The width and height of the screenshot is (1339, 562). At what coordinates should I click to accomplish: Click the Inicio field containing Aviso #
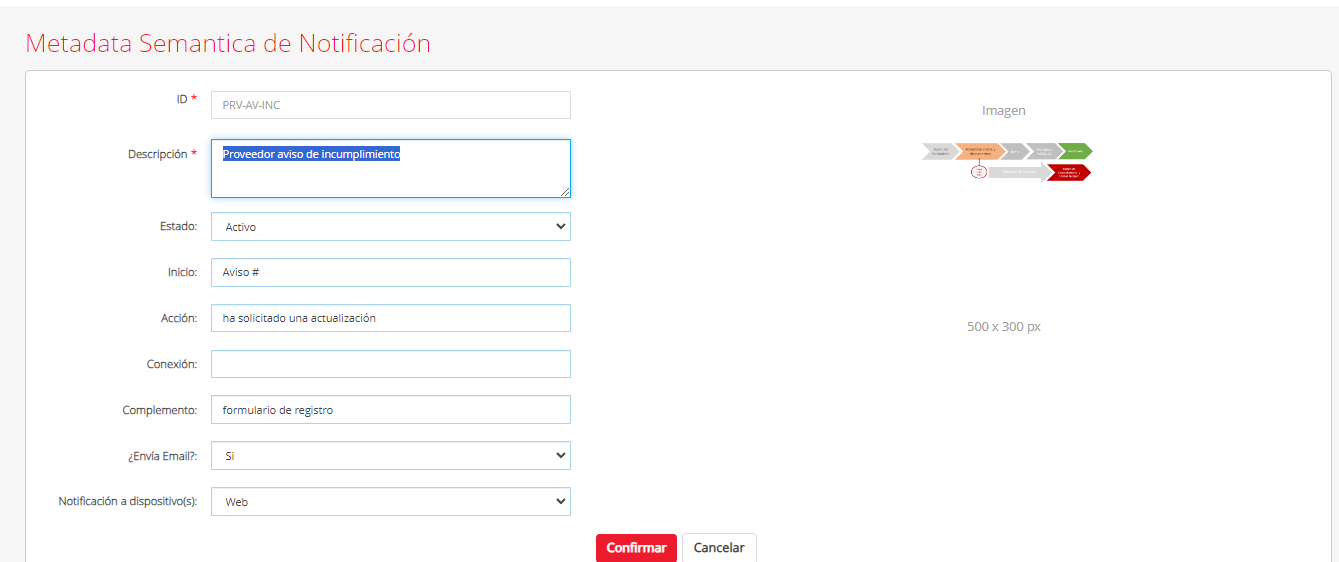pyautogui.click(x=390, y=273)
